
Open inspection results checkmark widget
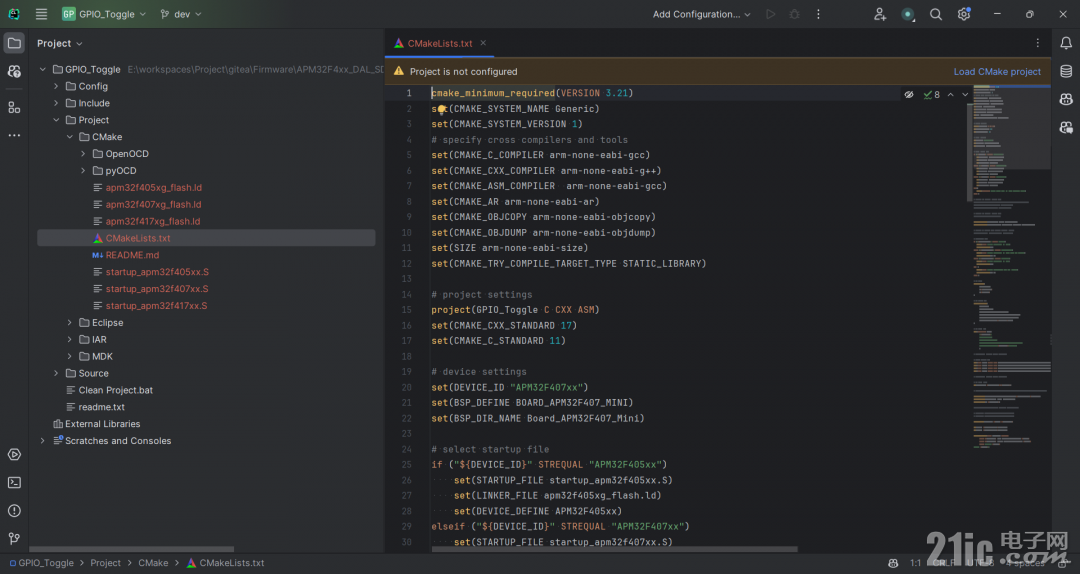point(932,94)
